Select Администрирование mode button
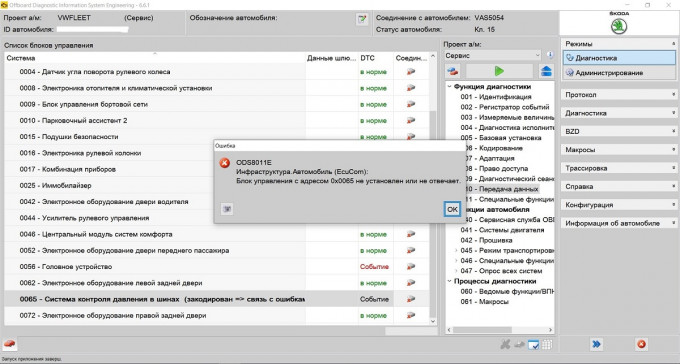Image resolution: width=680 pixels, height=364 pixels. pos(619,73)
